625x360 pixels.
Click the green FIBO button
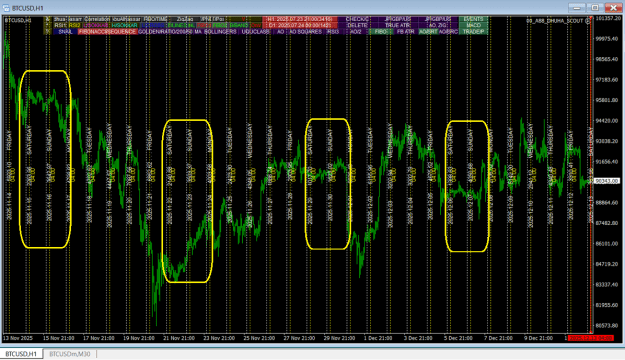[x=381, y=31]
